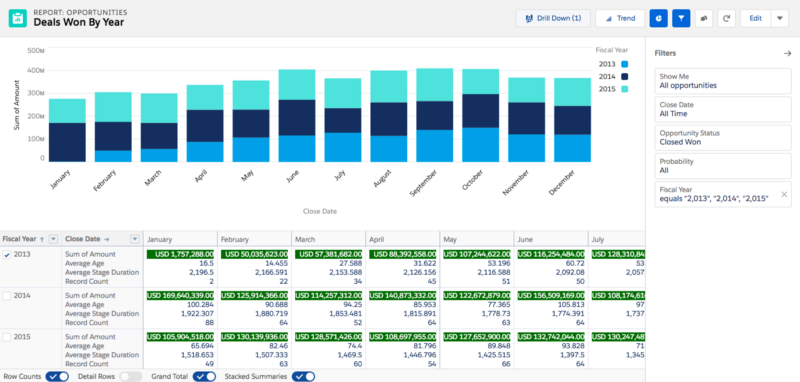
Task: Check the 2014 fiscal year checkbox
Action: tap(7, 296)
